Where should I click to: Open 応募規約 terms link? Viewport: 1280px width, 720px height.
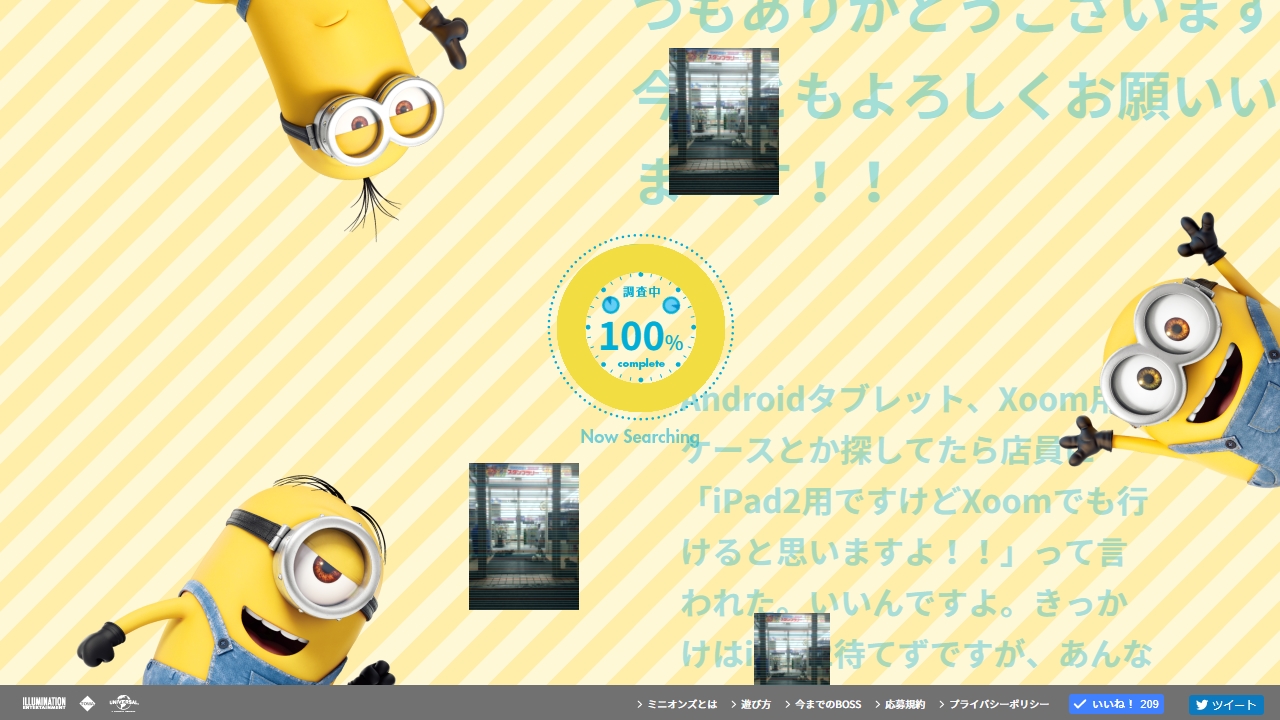coord(900,704)
